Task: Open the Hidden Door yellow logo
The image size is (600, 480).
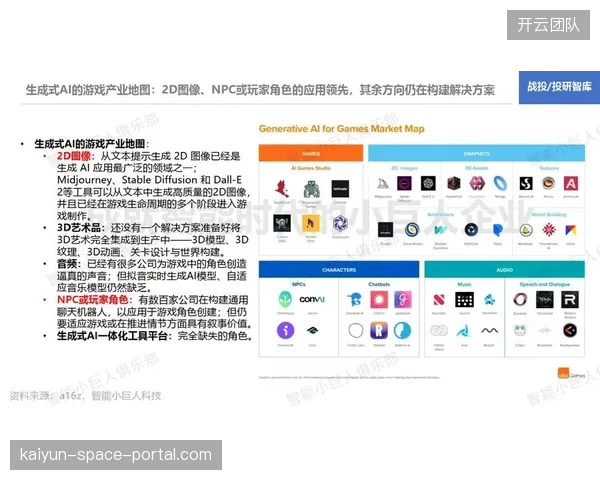Action: click(311, 223)
